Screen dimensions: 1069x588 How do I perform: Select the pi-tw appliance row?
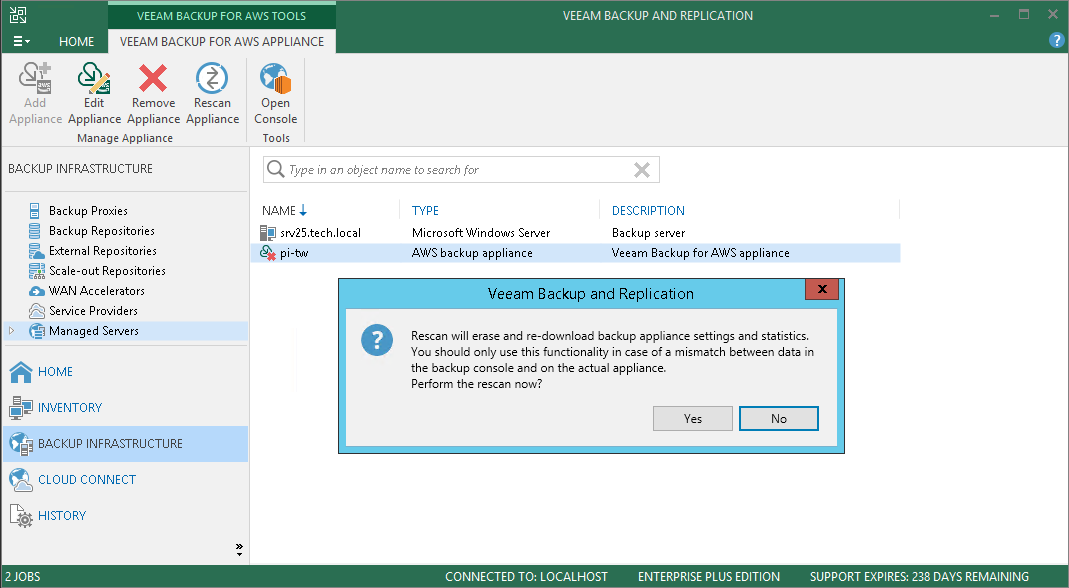point(575,253)
